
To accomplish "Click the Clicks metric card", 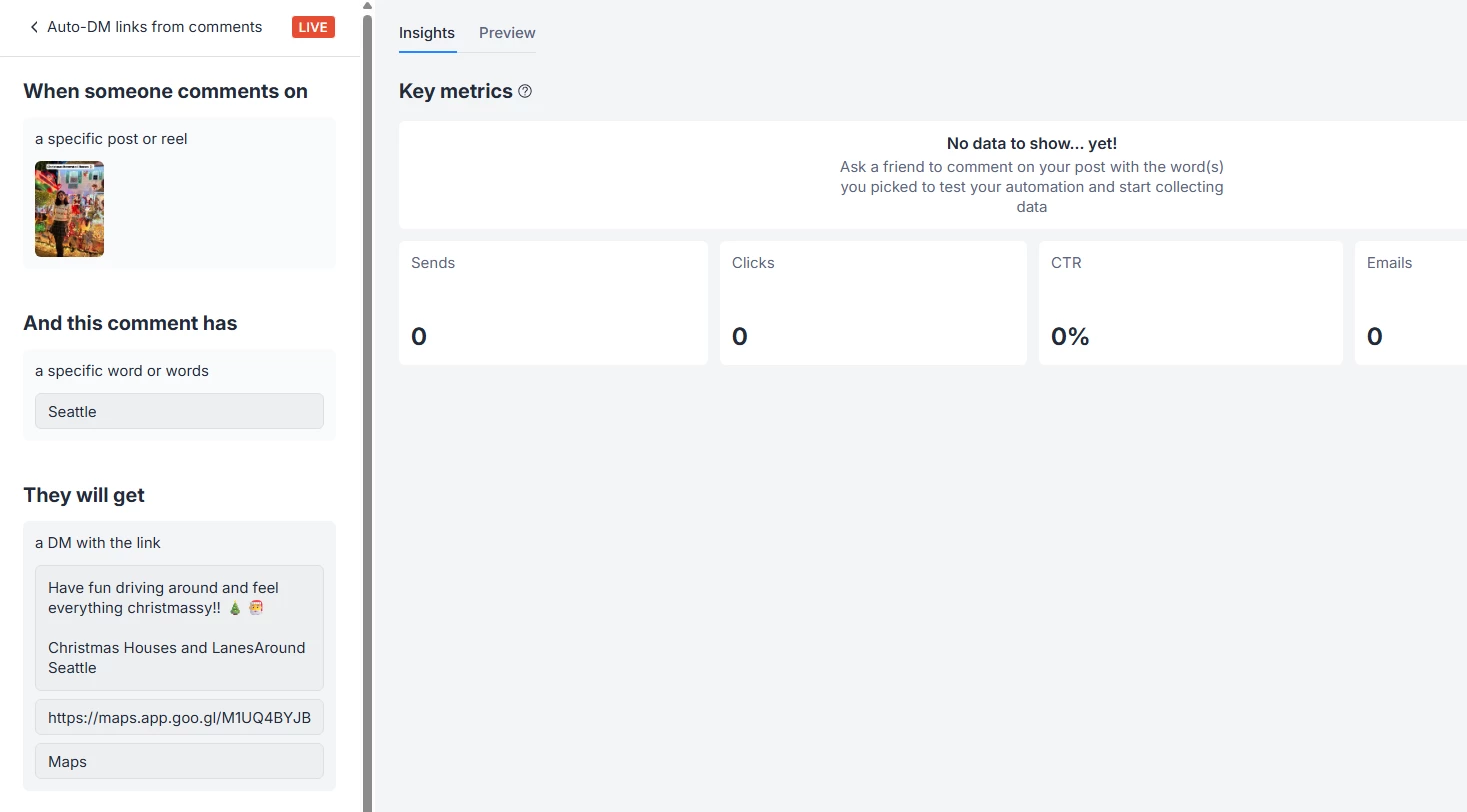I will (x=873, y=302).
